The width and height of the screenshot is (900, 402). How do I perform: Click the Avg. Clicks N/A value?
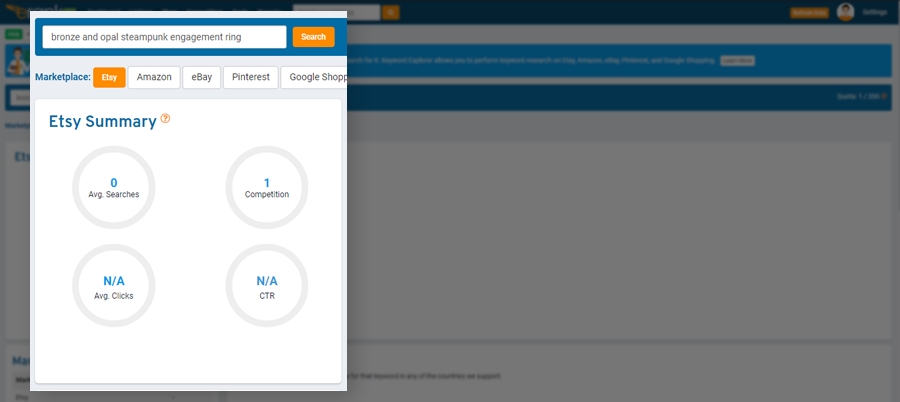click(x=114, y=281)
